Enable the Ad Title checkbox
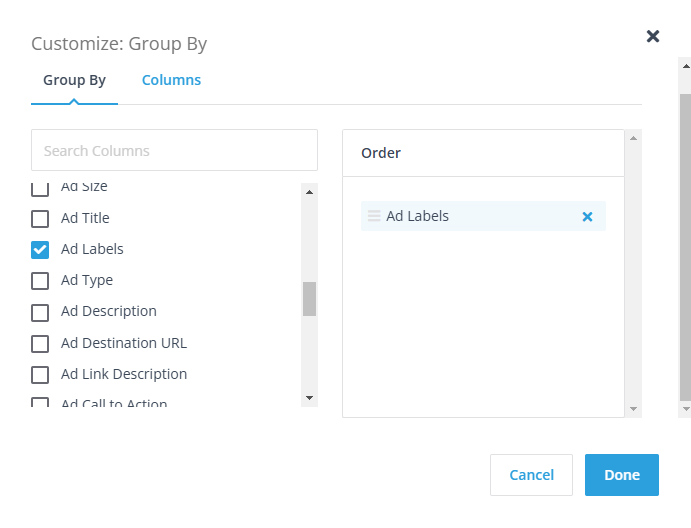691x528 pixels. coord(40,218)
